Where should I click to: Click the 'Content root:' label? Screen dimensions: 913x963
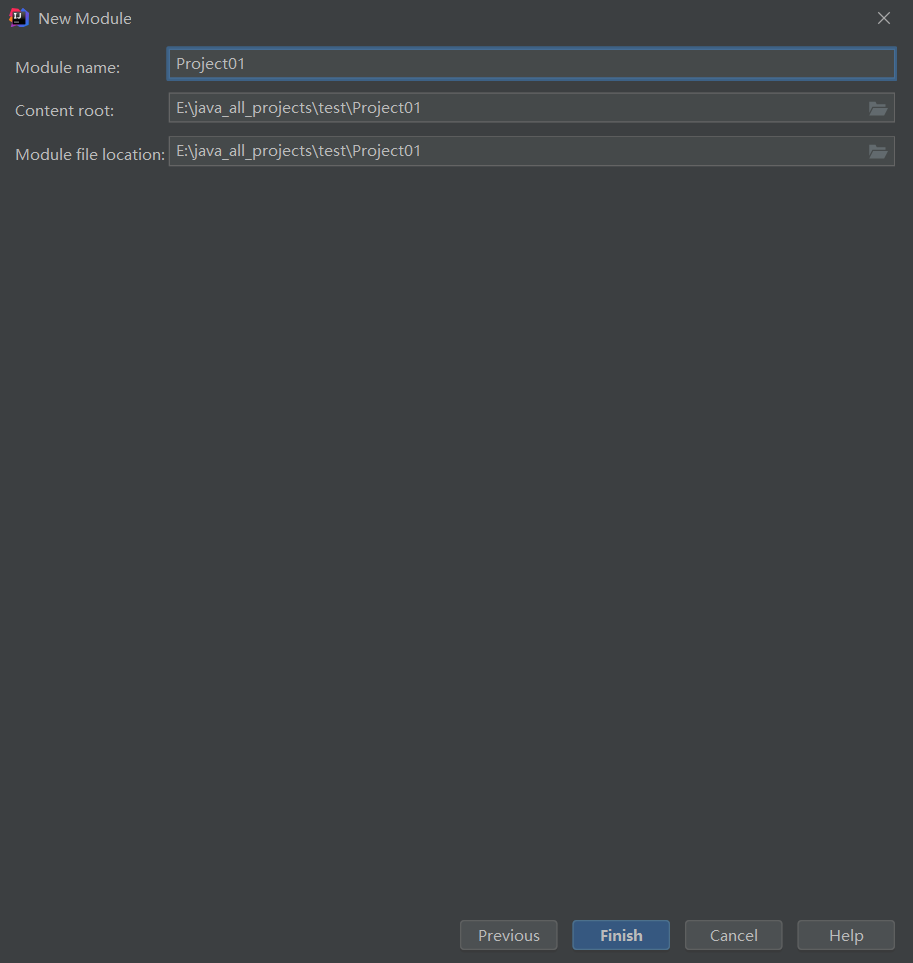pos(65,111)
